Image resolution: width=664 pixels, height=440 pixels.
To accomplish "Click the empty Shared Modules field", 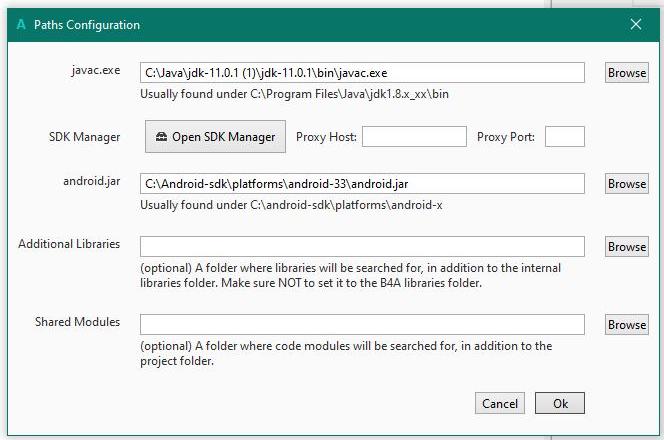I will click(362, 325).
